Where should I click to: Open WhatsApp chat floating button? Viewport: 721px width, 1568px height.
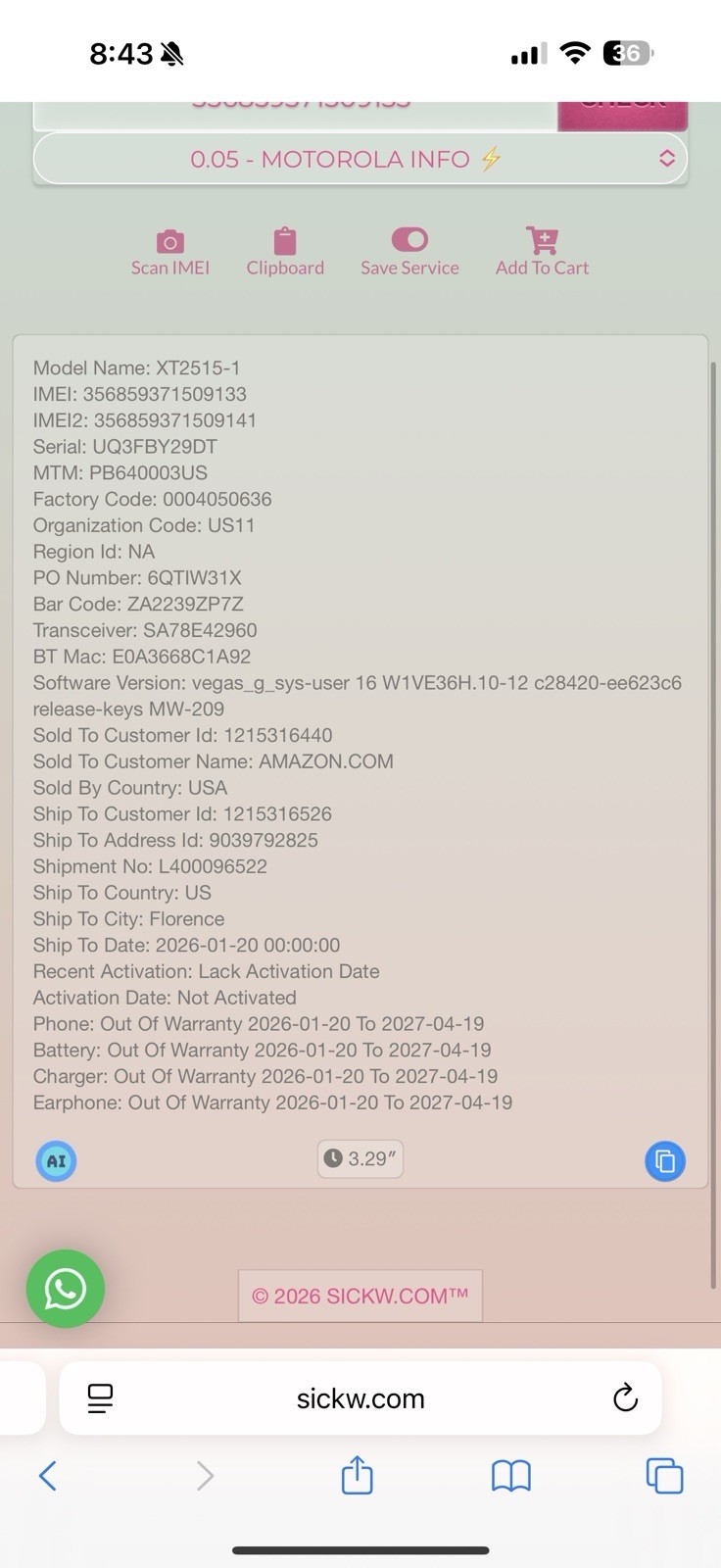65,1289
